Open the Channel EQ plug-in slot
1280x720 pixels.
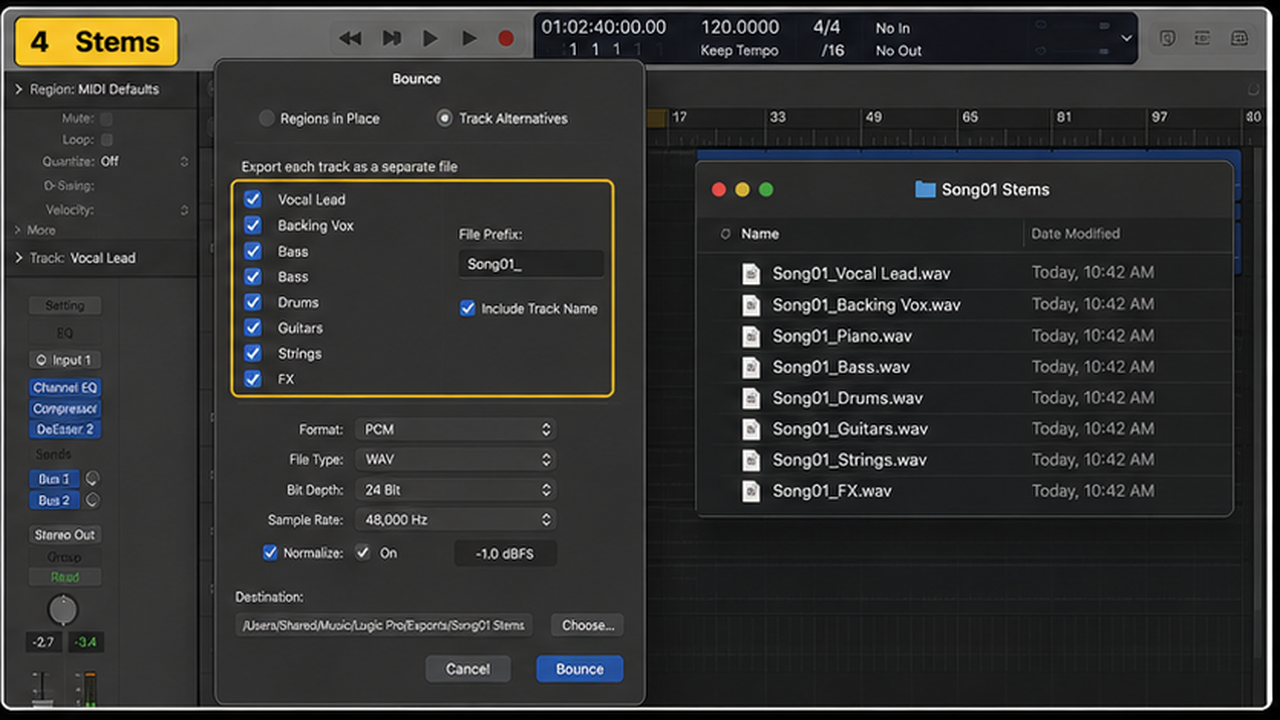click(65, 387)
